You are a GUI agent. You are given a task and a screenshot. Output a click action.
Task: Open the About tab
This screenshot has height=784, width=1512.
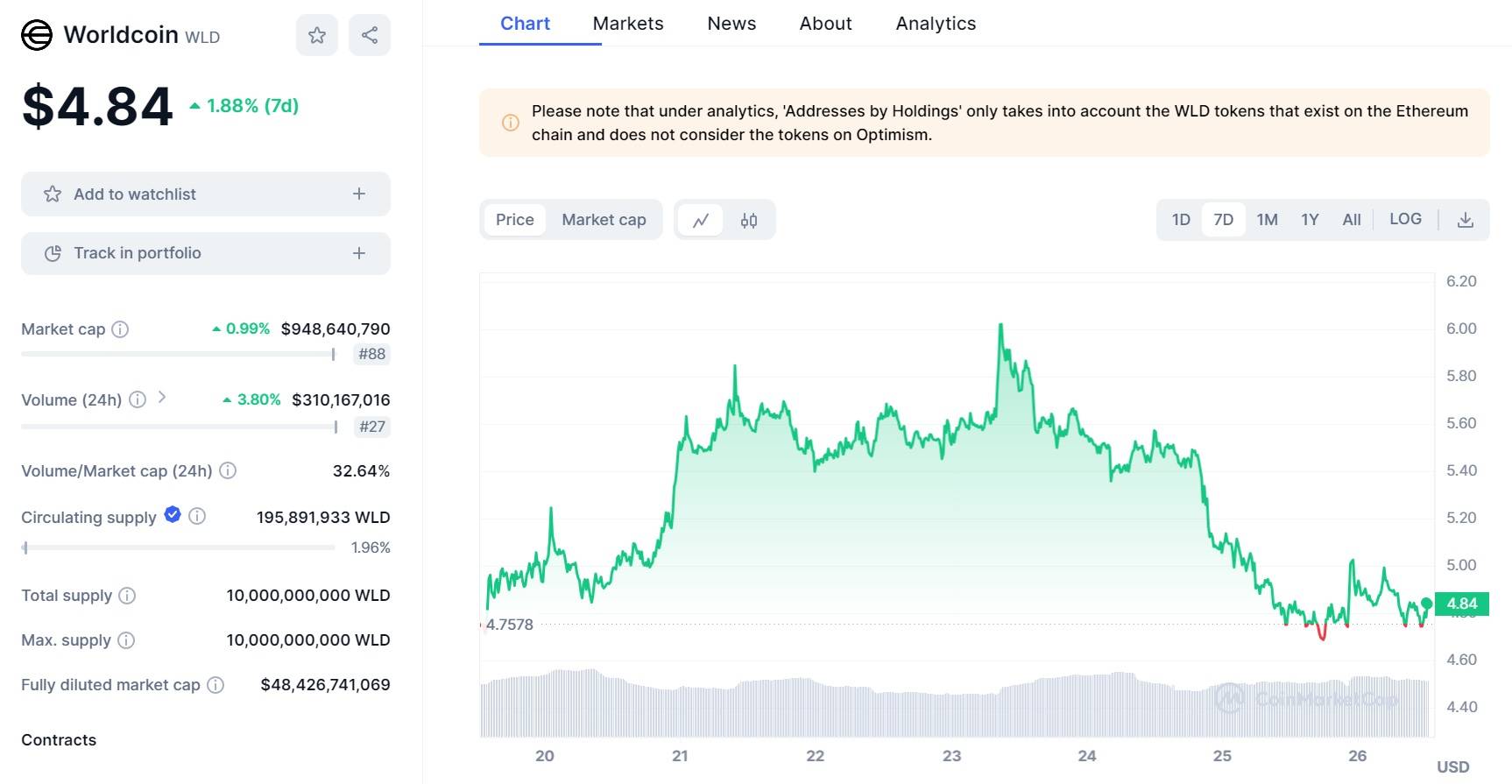(x=825, y=24)
